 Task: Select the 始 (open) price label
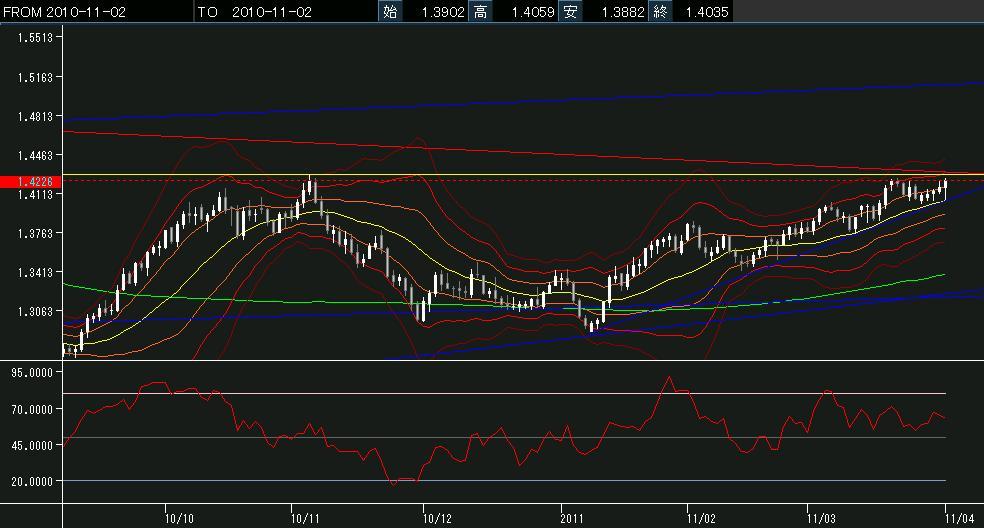click(389, 12)
